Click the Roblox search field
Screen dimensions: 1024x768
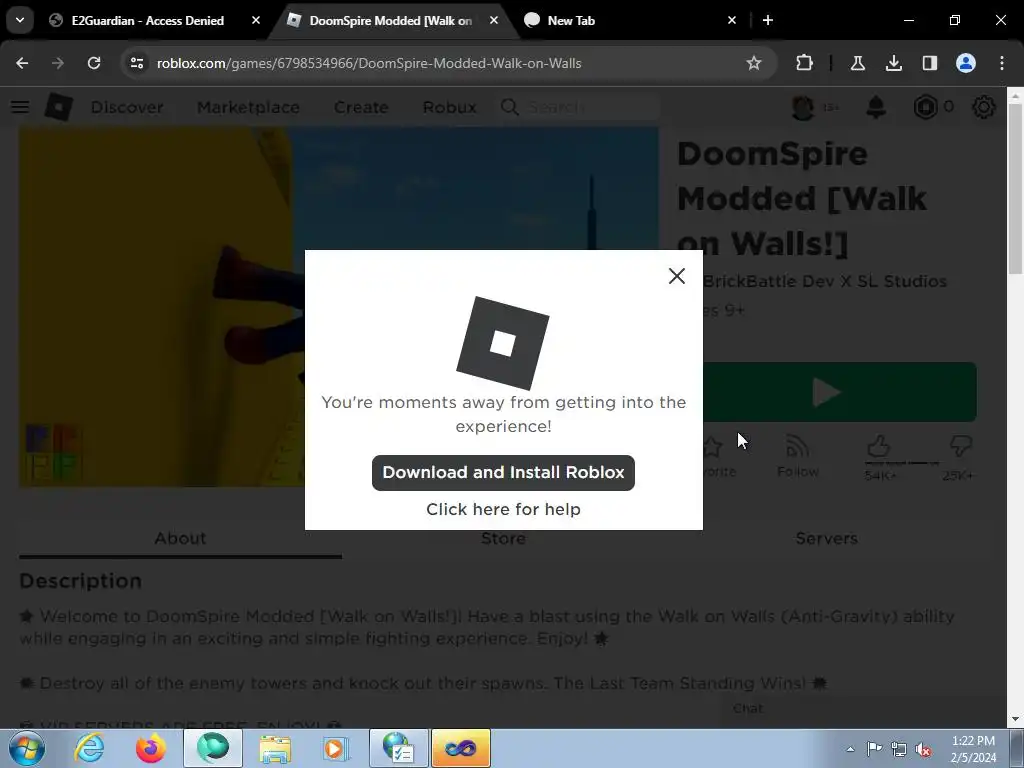580,107
